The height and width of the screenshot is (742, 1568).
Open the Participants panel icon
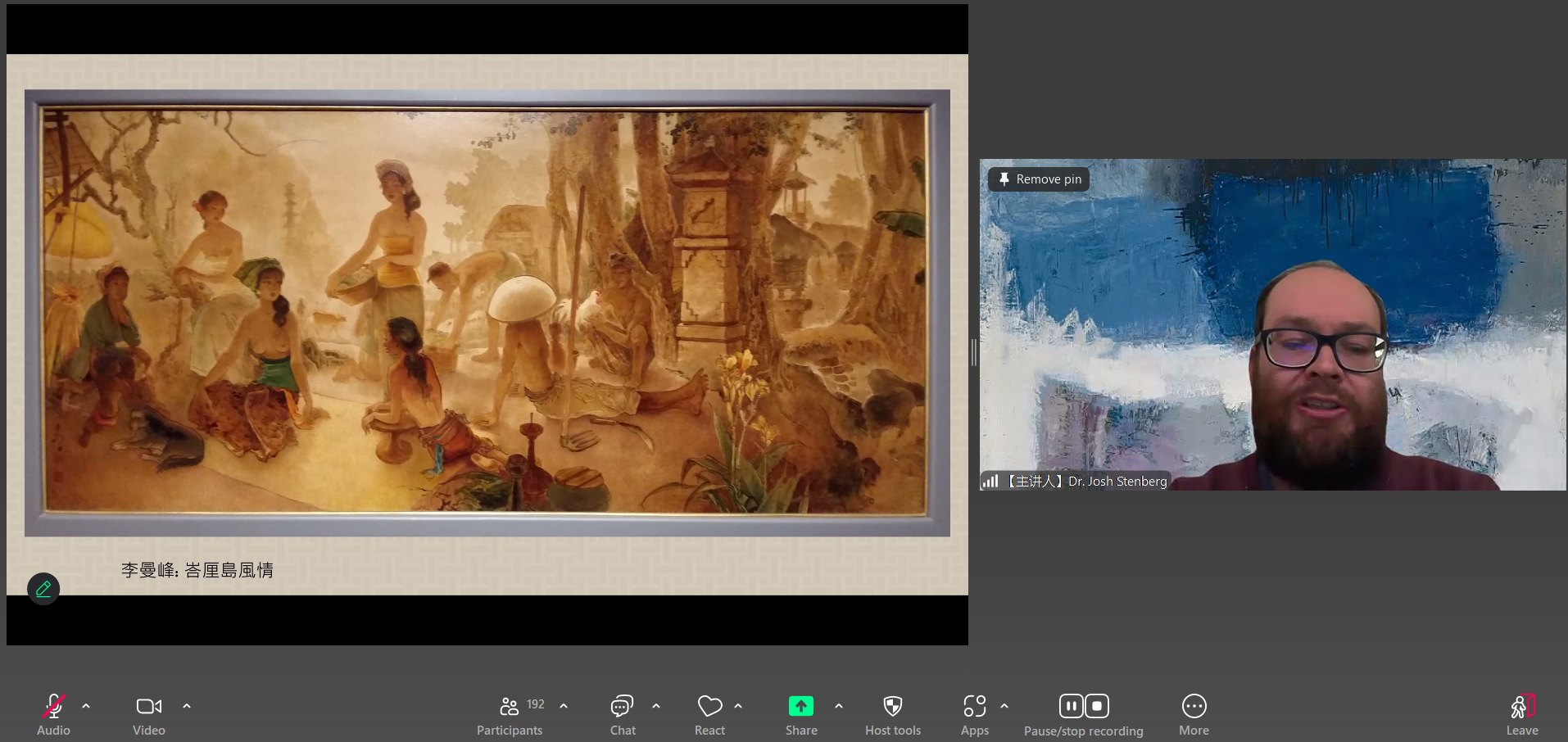[x=509, y=706]
